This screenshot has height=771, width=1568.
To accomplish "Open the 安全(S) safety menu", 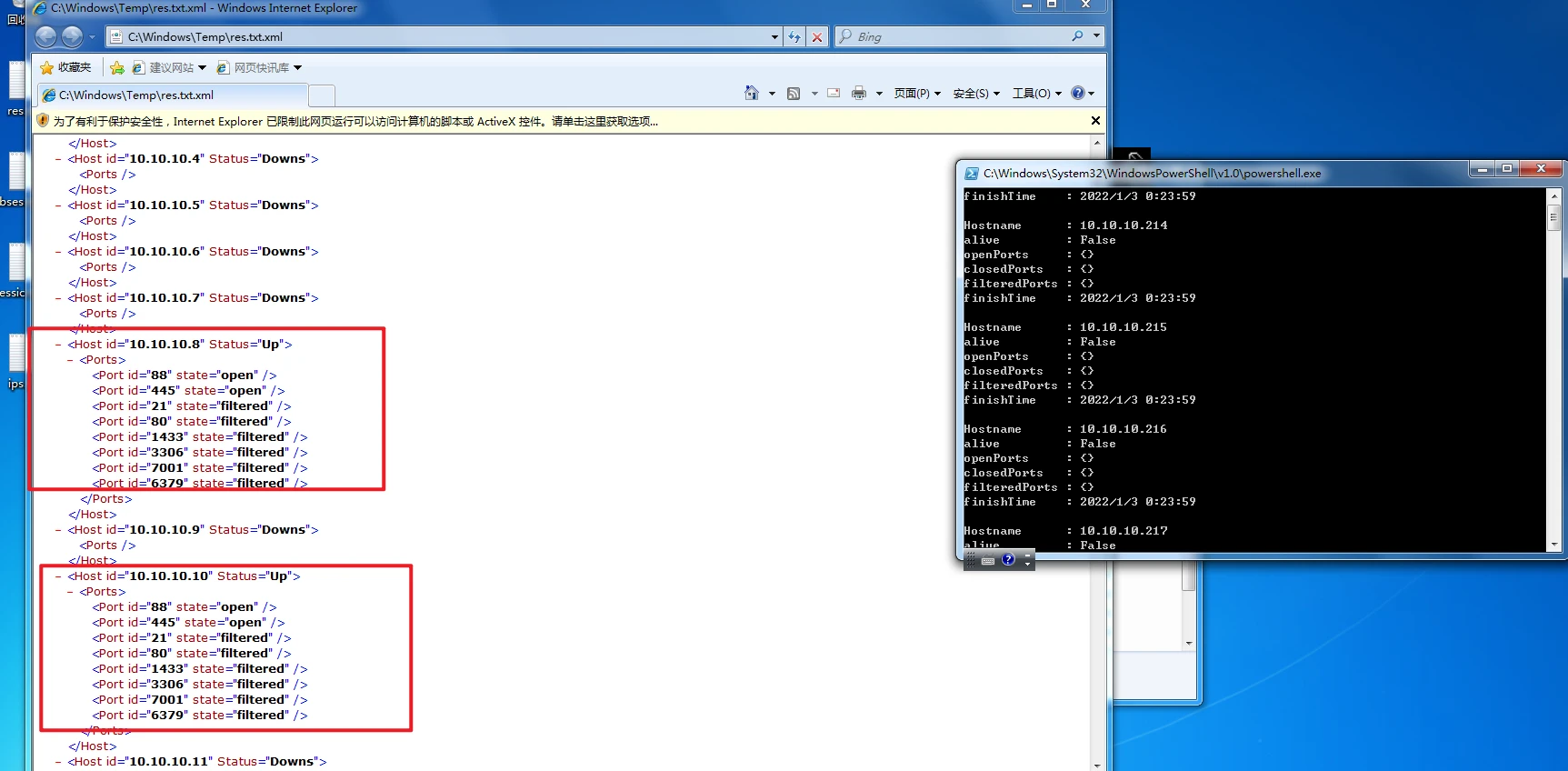I will (x=975, y=94).
